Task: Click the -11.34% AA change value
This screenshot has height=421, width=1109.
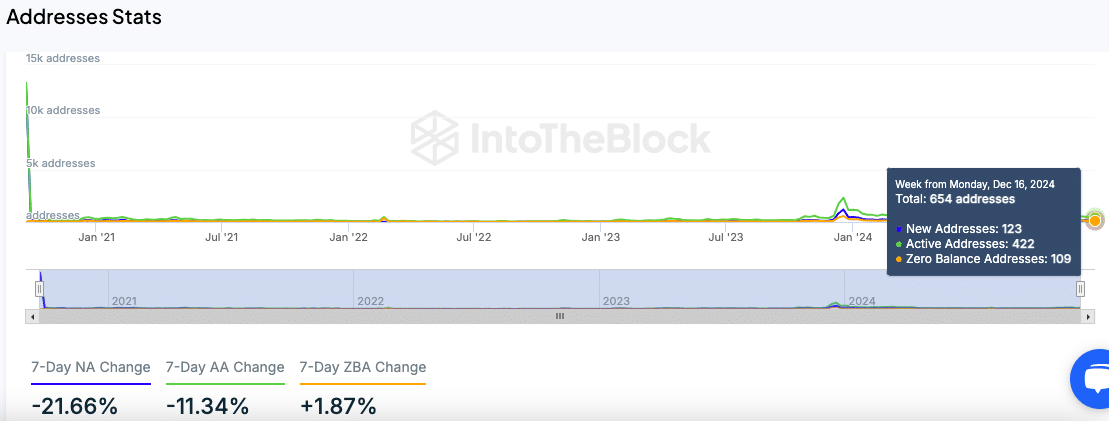Action: point(209,406)
